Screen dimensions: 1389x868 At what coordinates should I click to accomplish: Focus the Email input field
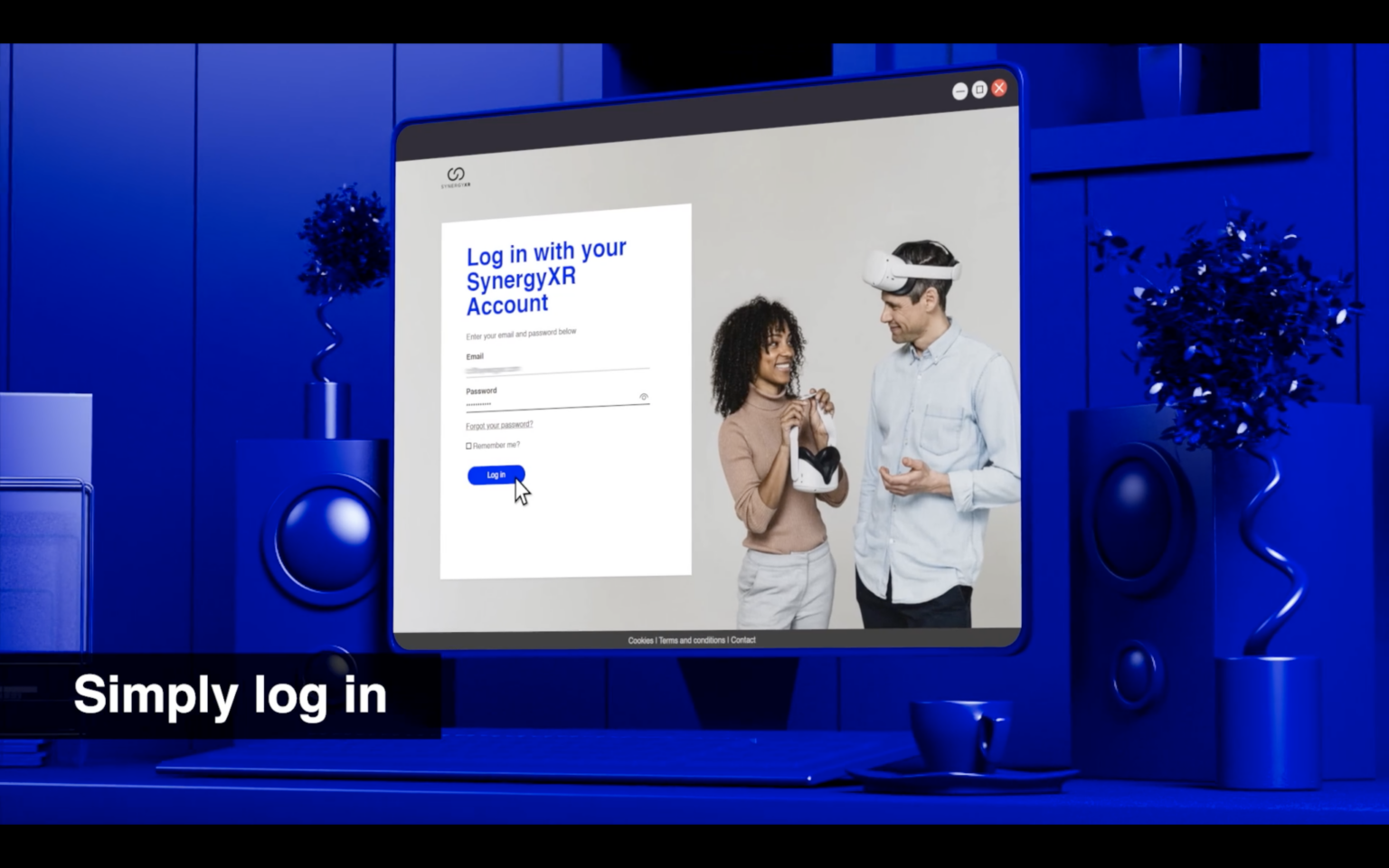(556, 369)
